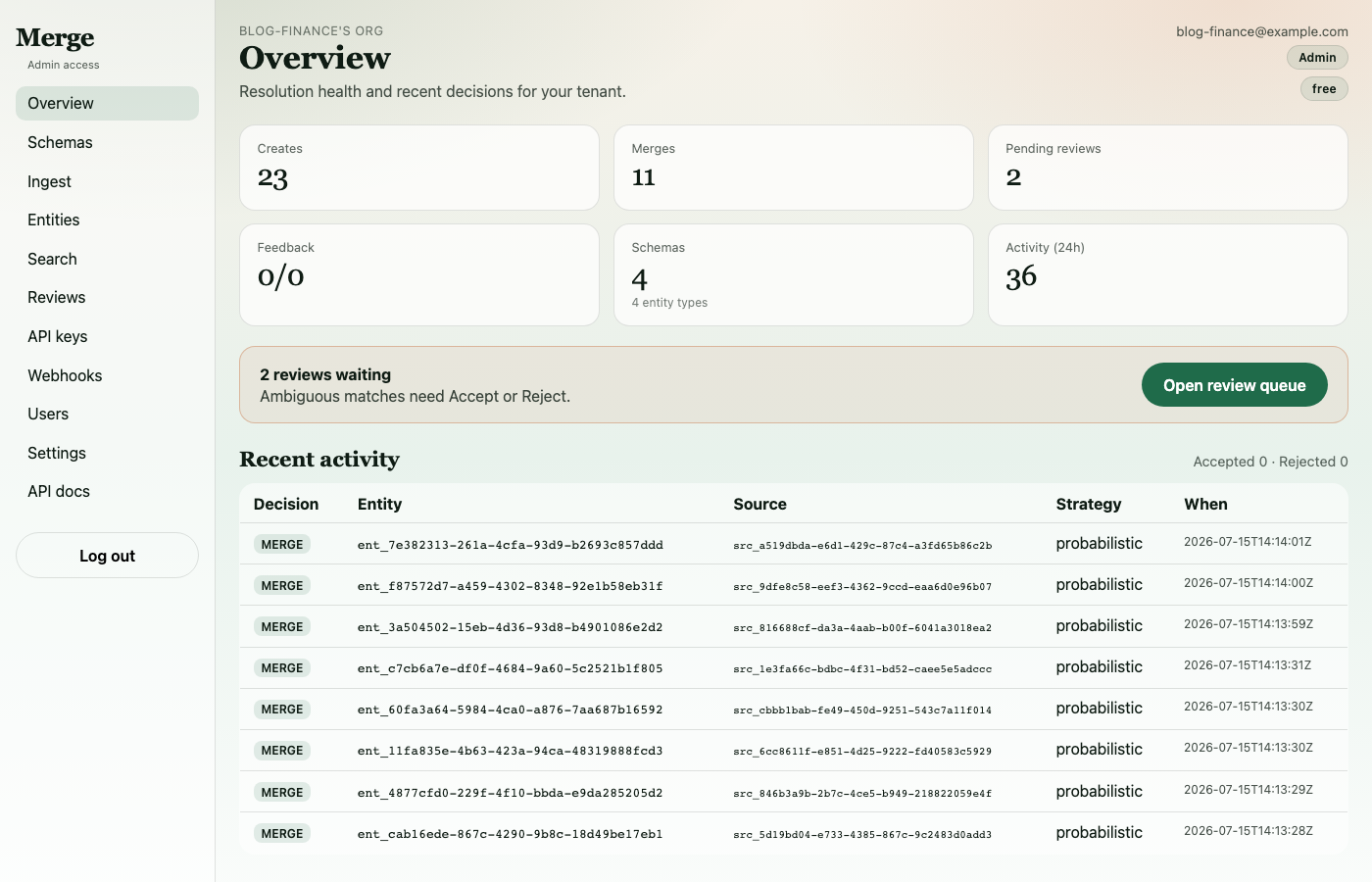Select the Schemas stat card
This screenshot has width=1372, height=882.
coord(794,275)
